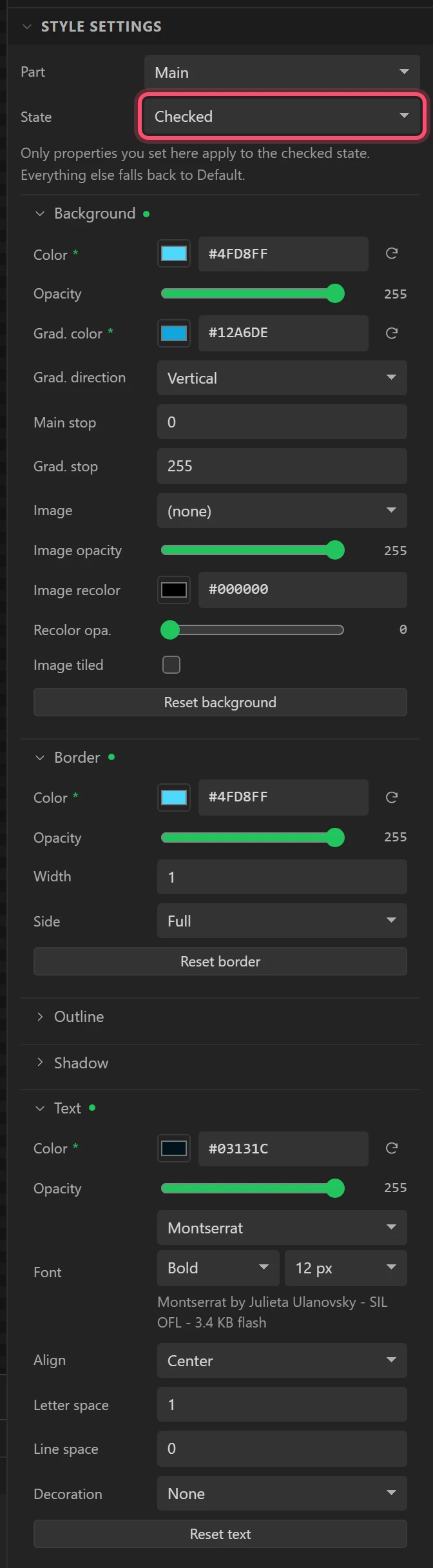This screenshot has height=1568, width=433.
Task: Open the Decoration dropdown showing None
Action: tap(282, 1493)
